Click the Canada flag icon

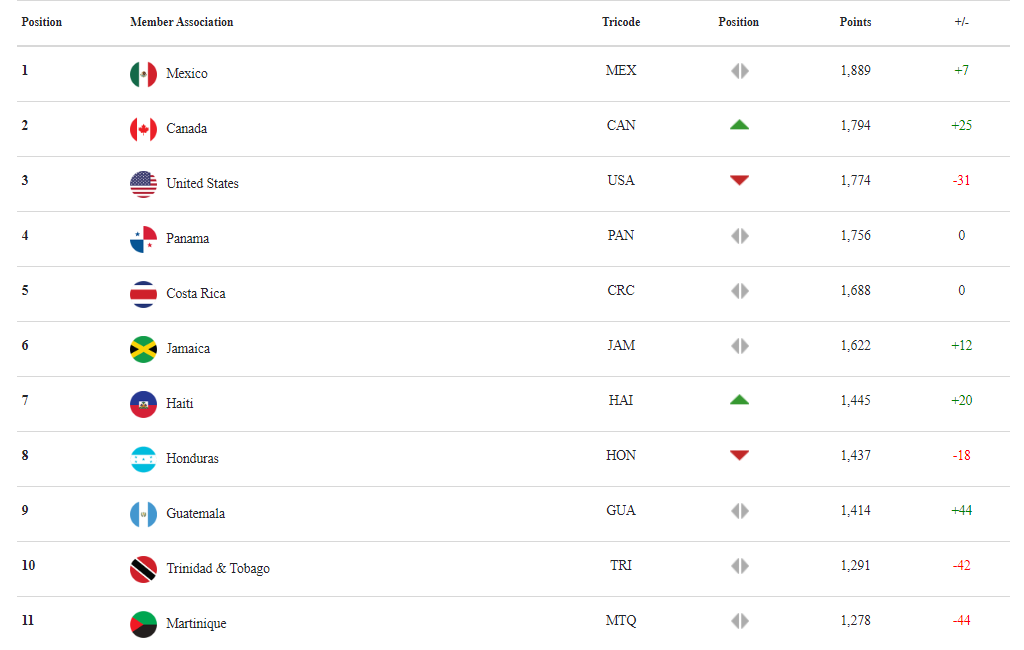coord(143,129)
